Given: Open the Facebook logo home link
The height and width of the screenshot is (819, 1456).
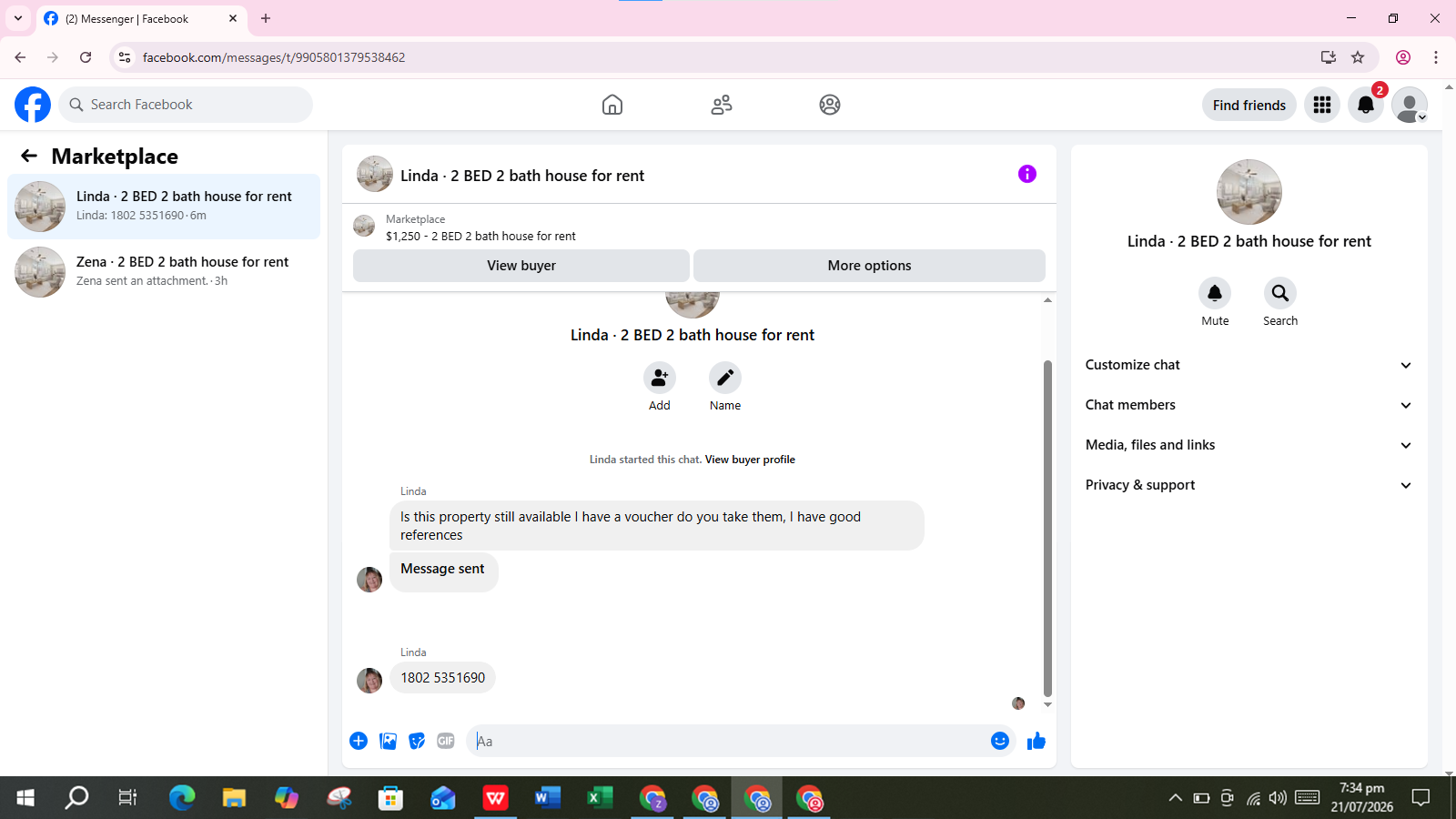Looking at the screenshot, I should 33,105.
